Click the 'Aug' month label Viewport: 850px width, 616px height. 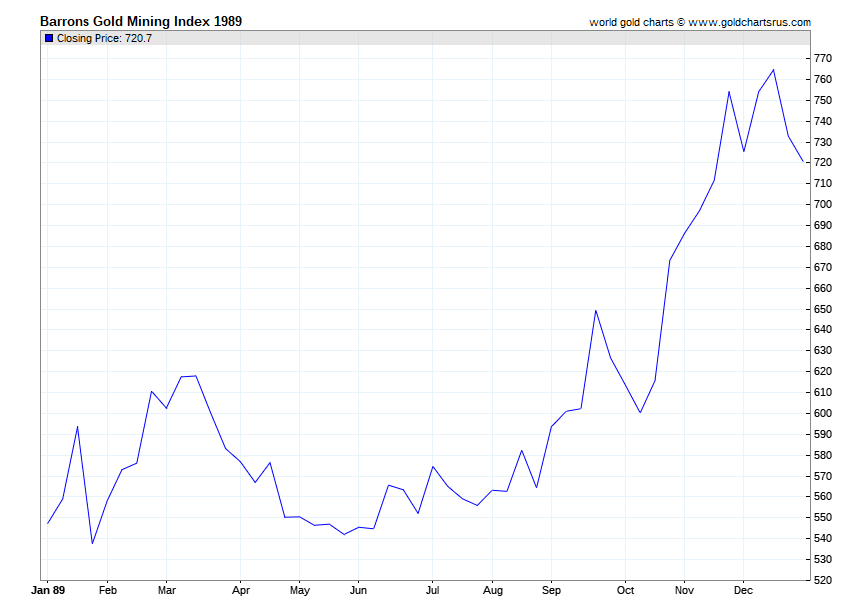click(x=491, y=590)
